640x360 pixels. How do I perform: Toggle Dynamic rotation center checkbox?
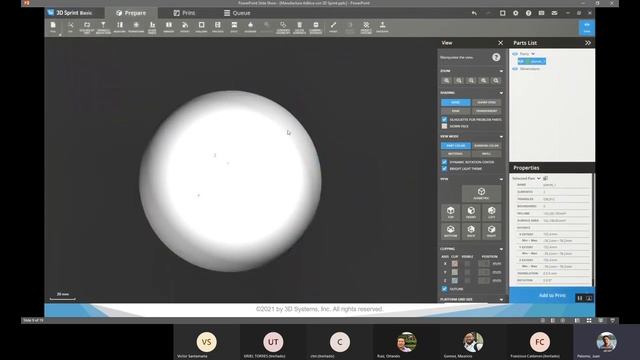(444, 162)
